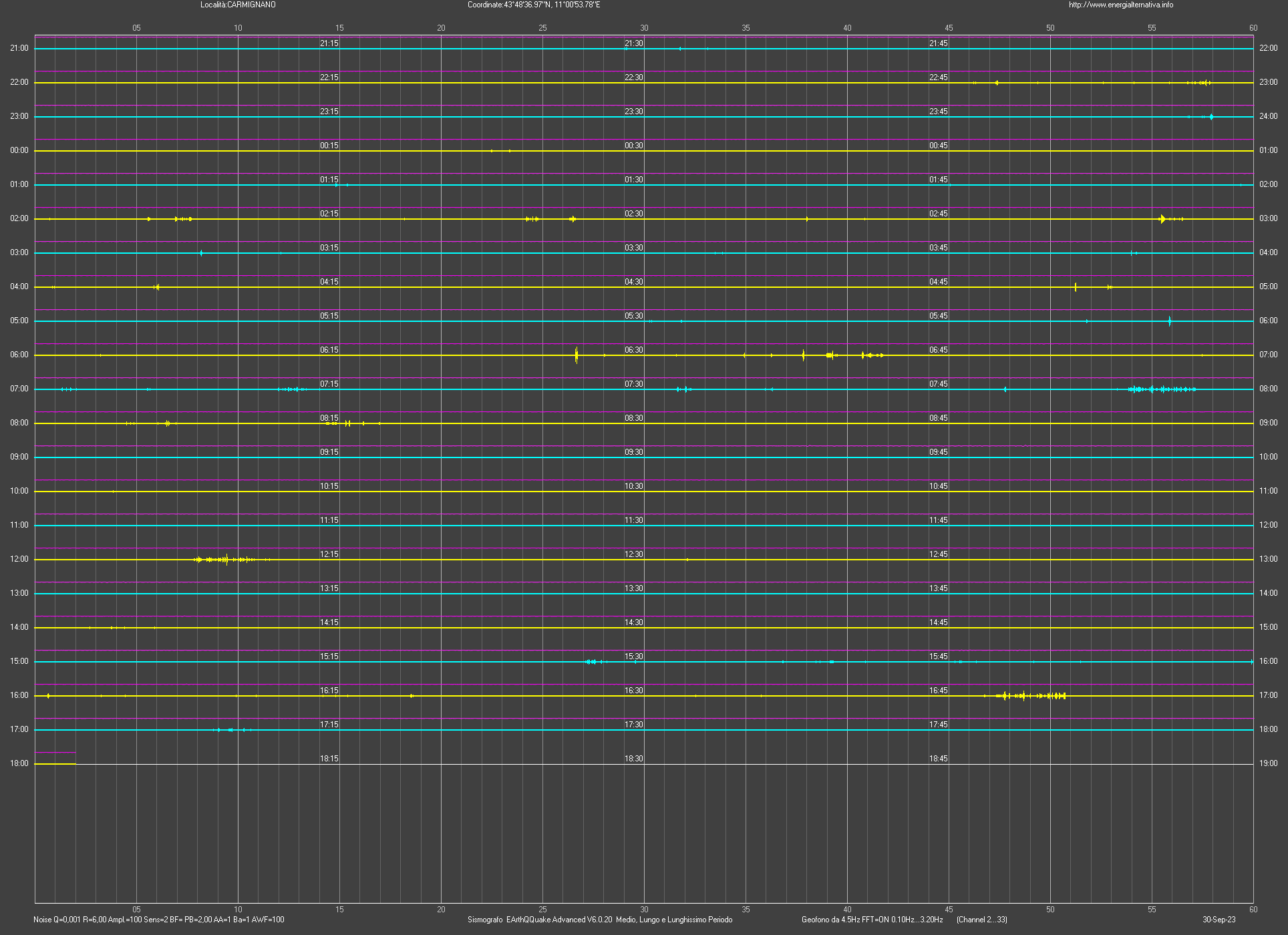Screen dimensions: 1288x935
Task: Click the 08:00 row label on right
Action: (x=1268, y=389)
